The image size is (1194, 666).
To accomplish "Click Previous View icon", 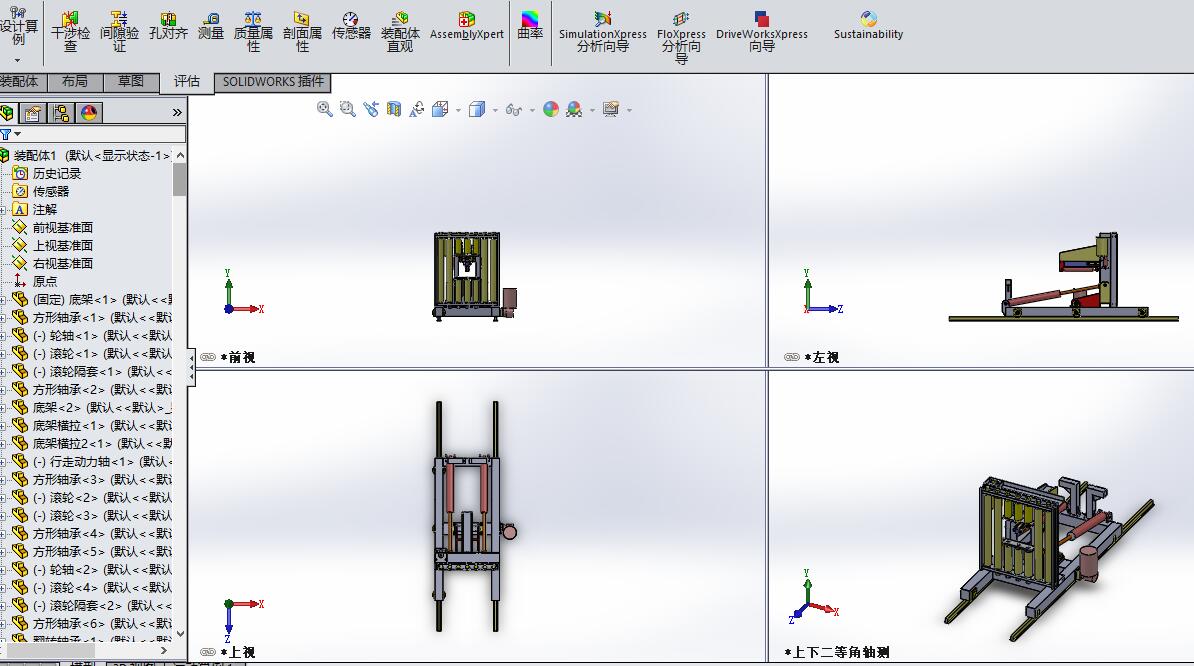I will coord(371,109).
